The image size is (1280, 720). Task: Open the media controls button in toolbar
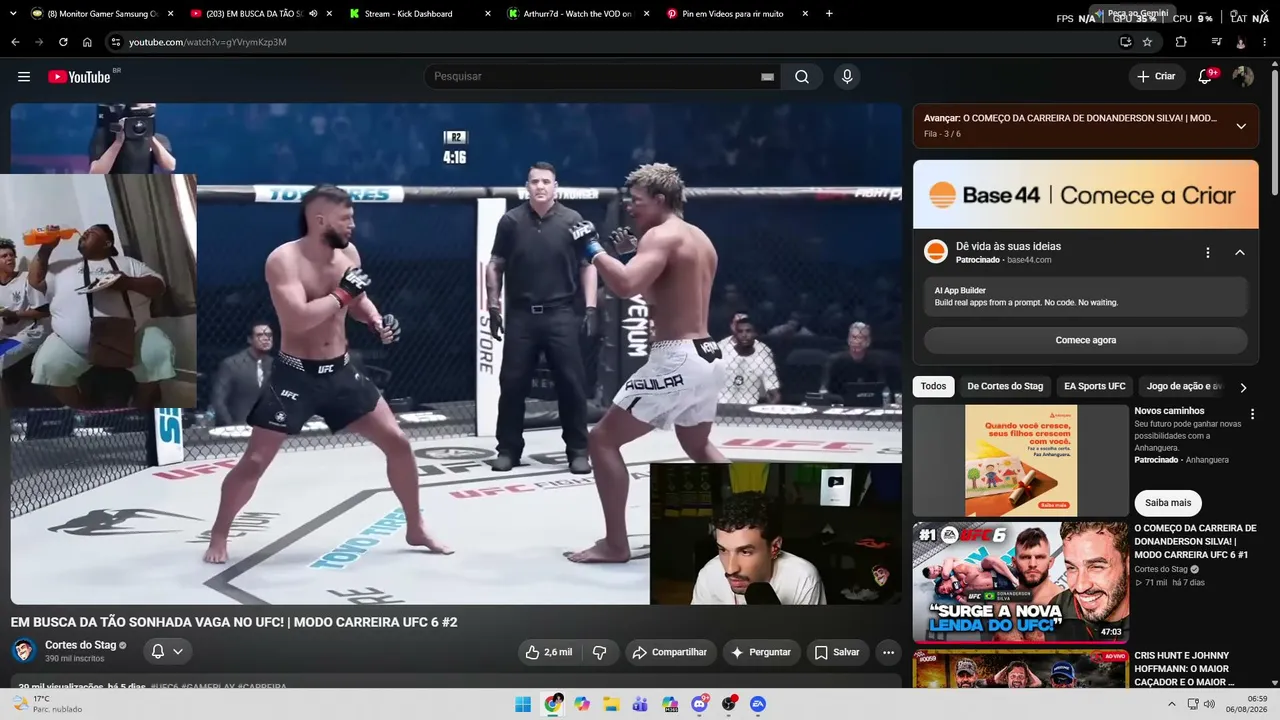pos(1216,42)
